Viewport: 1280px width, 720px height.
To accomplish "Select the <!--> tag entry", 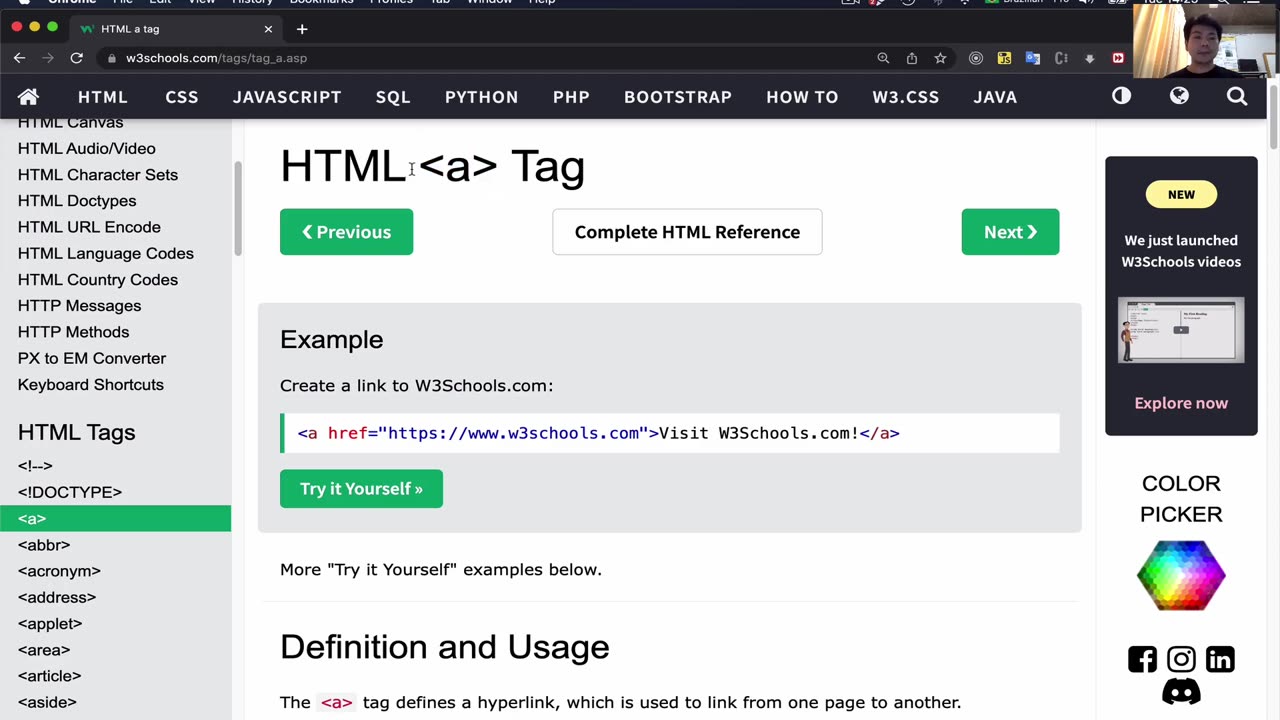I will coord(35,466).
